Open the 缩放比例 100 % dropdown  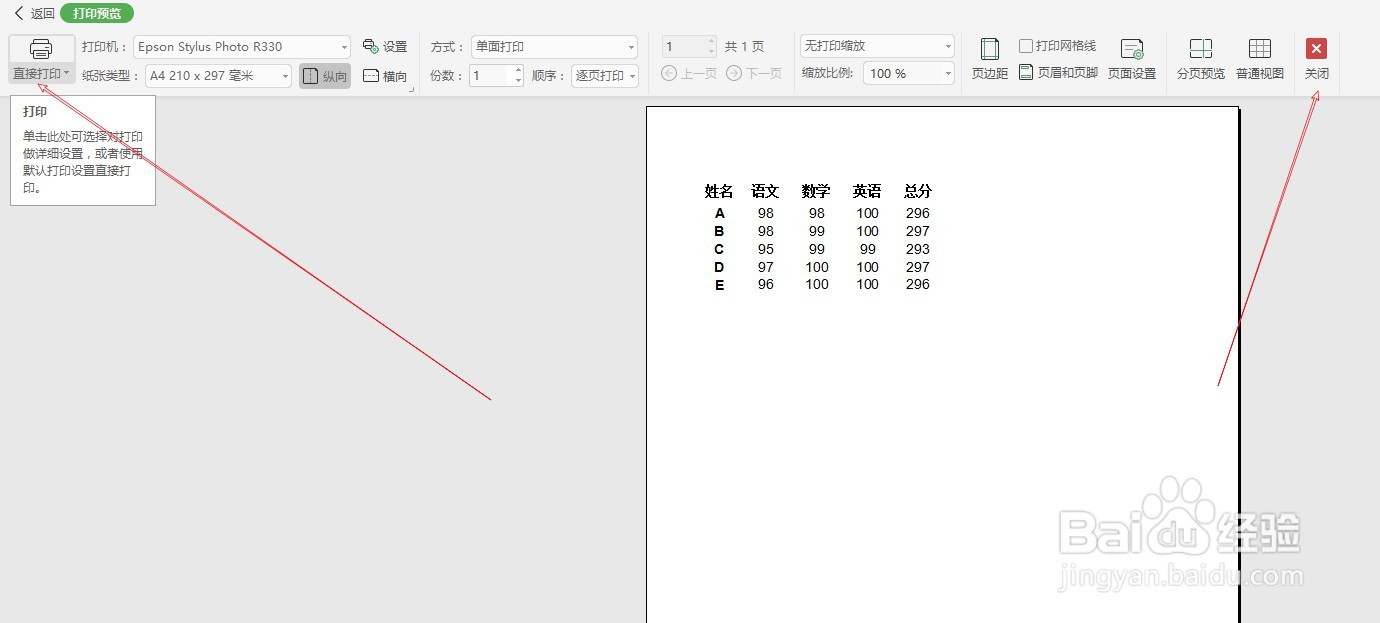coord(909,73)
